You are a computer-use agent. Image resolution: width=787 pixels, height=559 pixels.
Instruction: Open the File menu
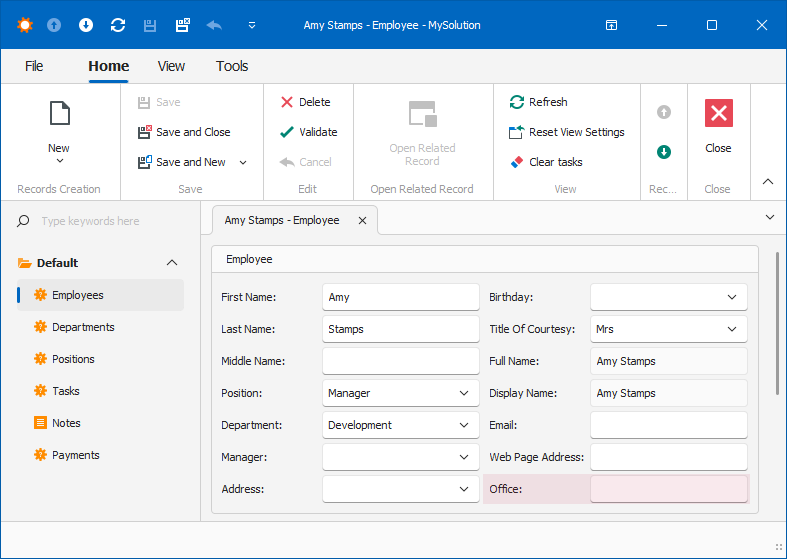(x=34, y=66)
